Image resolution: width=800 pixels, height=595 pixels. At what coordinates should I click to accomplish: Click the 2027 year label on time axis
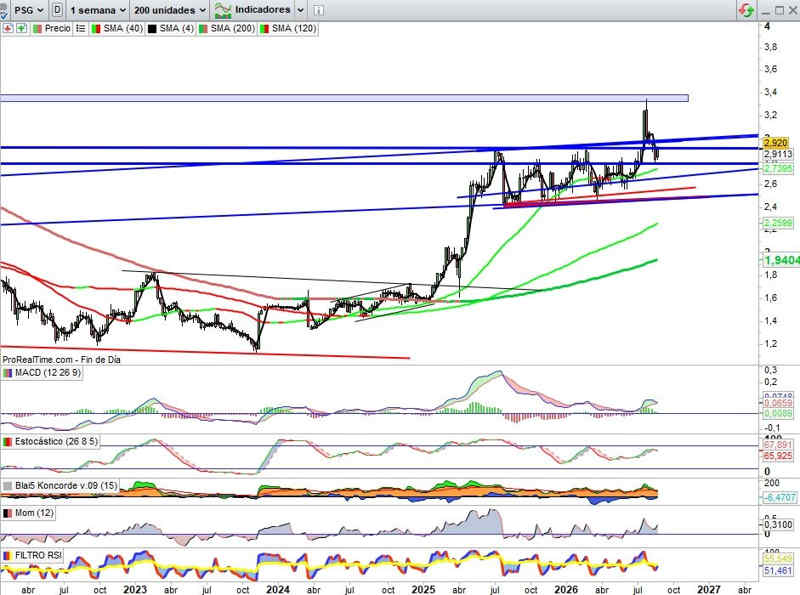point(709,589)
